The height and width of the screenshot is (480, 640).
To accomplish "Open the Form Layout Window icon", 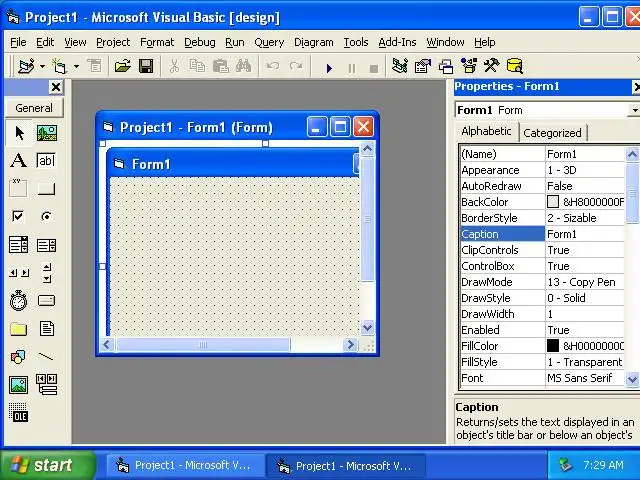I will 446,66.
